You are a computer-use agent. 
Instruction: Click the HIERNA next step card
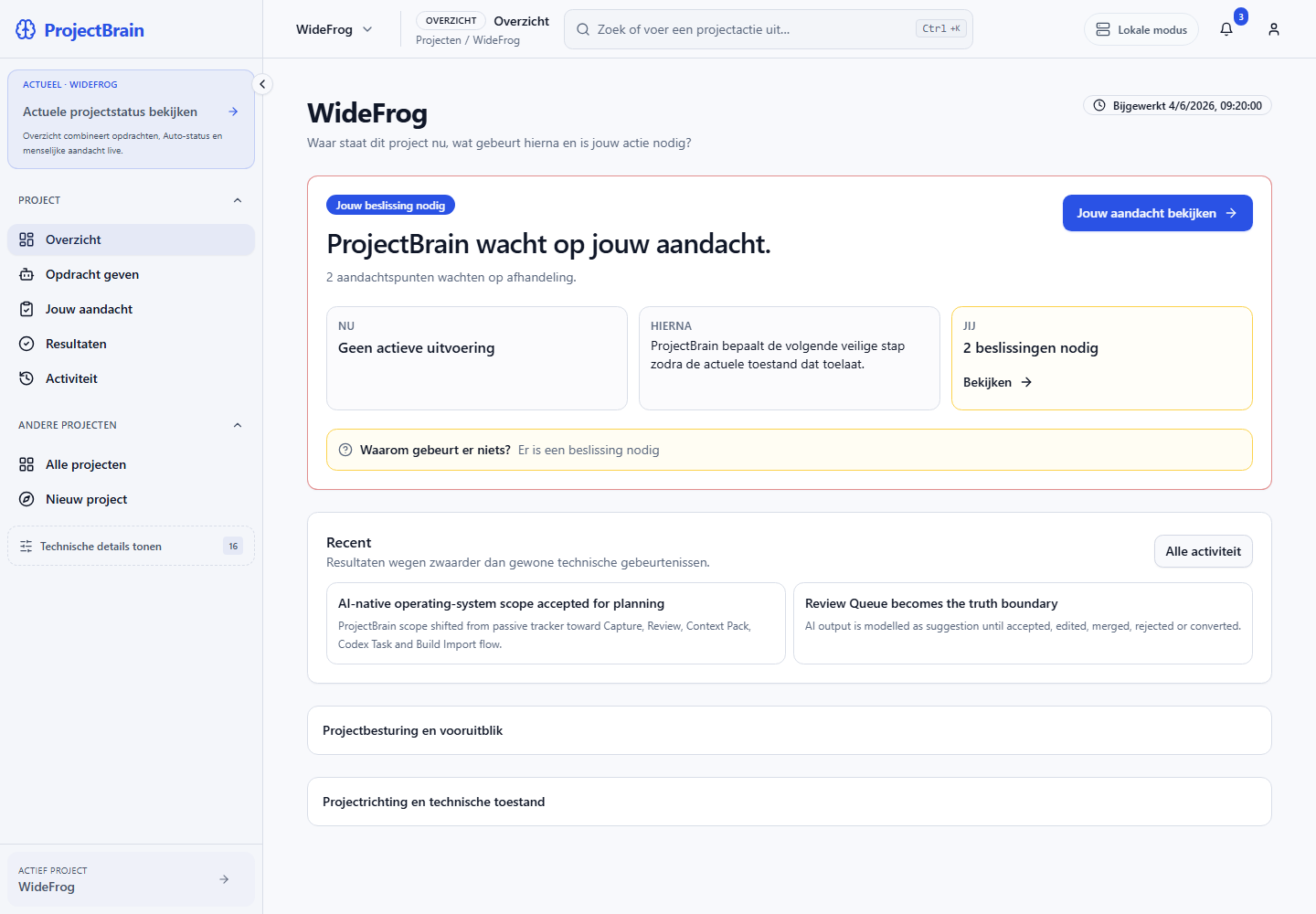click(790, 358)
